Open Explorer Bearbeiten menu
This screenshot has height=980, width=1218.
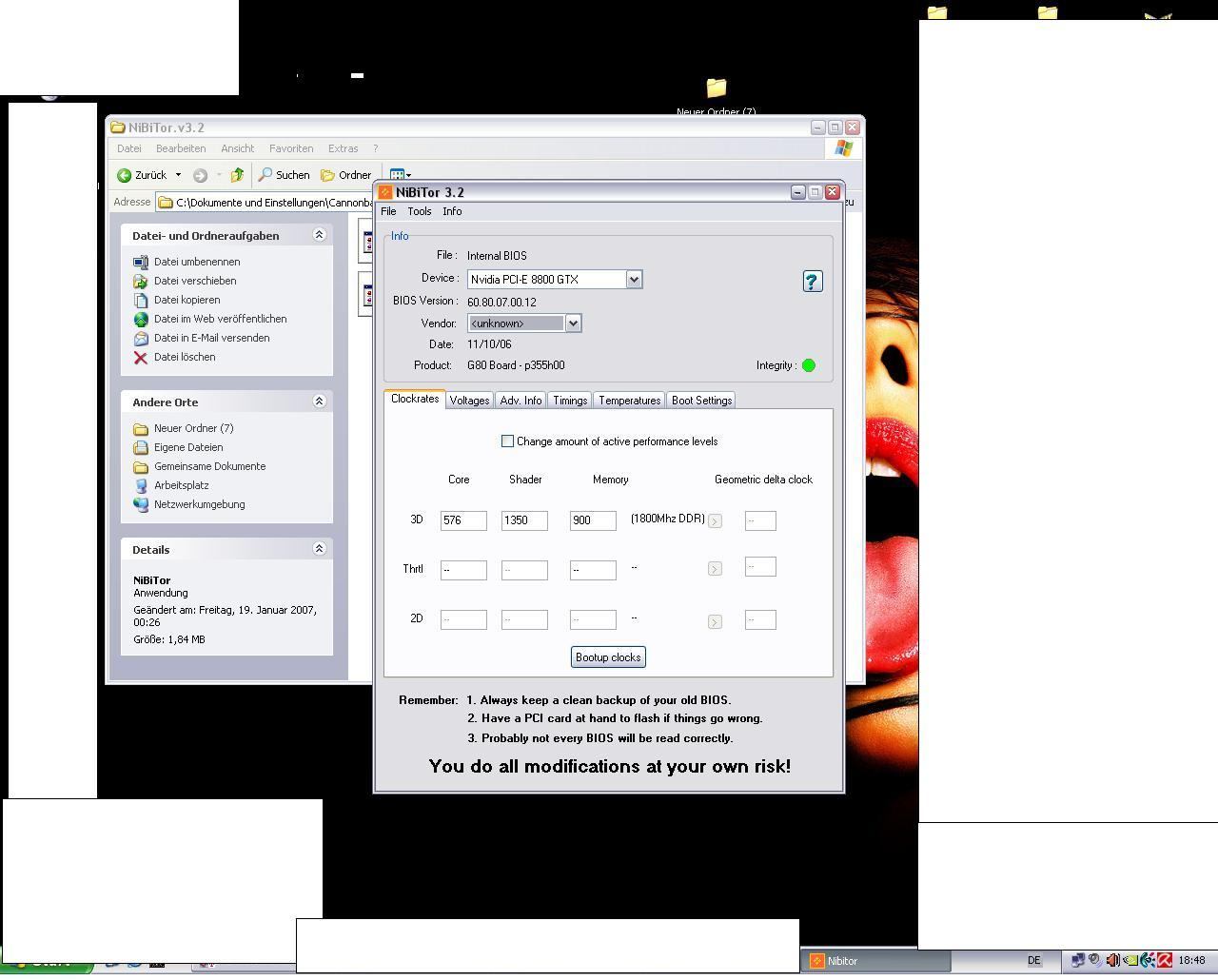pos(181,148)
